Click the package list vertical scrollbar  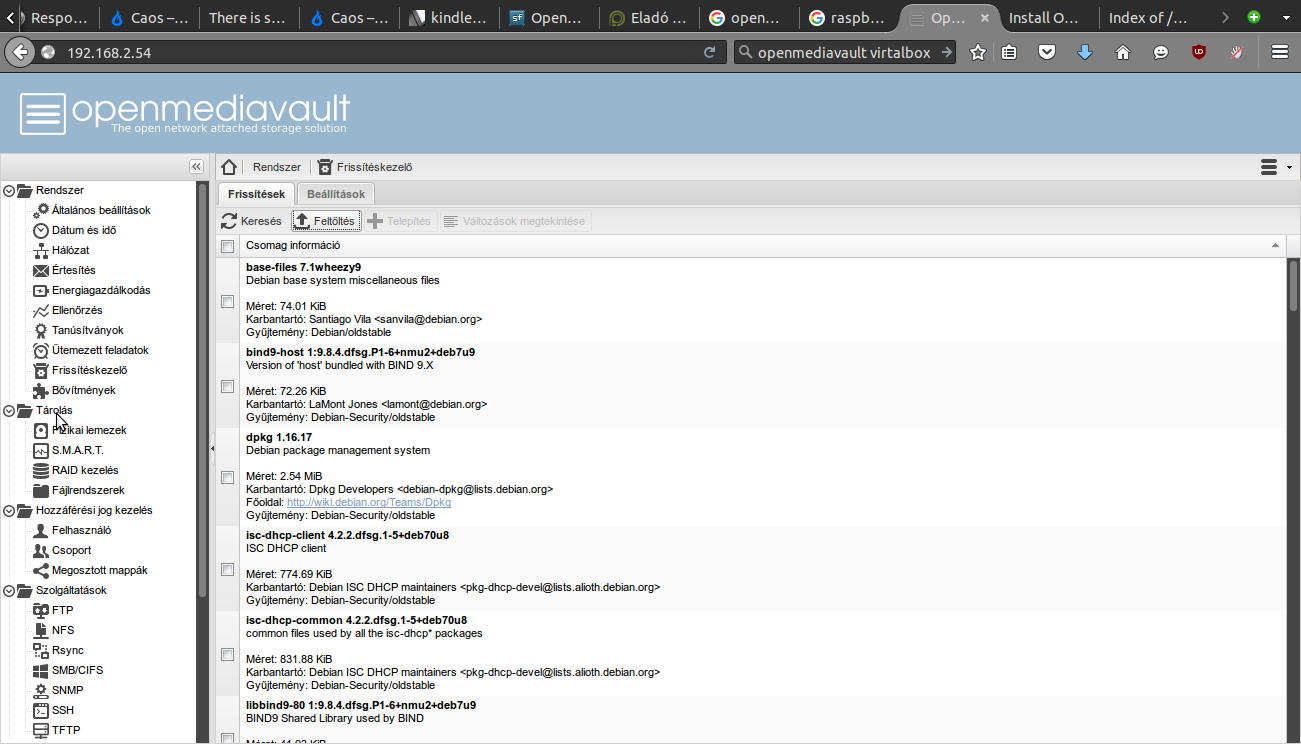click(1293, 285)
